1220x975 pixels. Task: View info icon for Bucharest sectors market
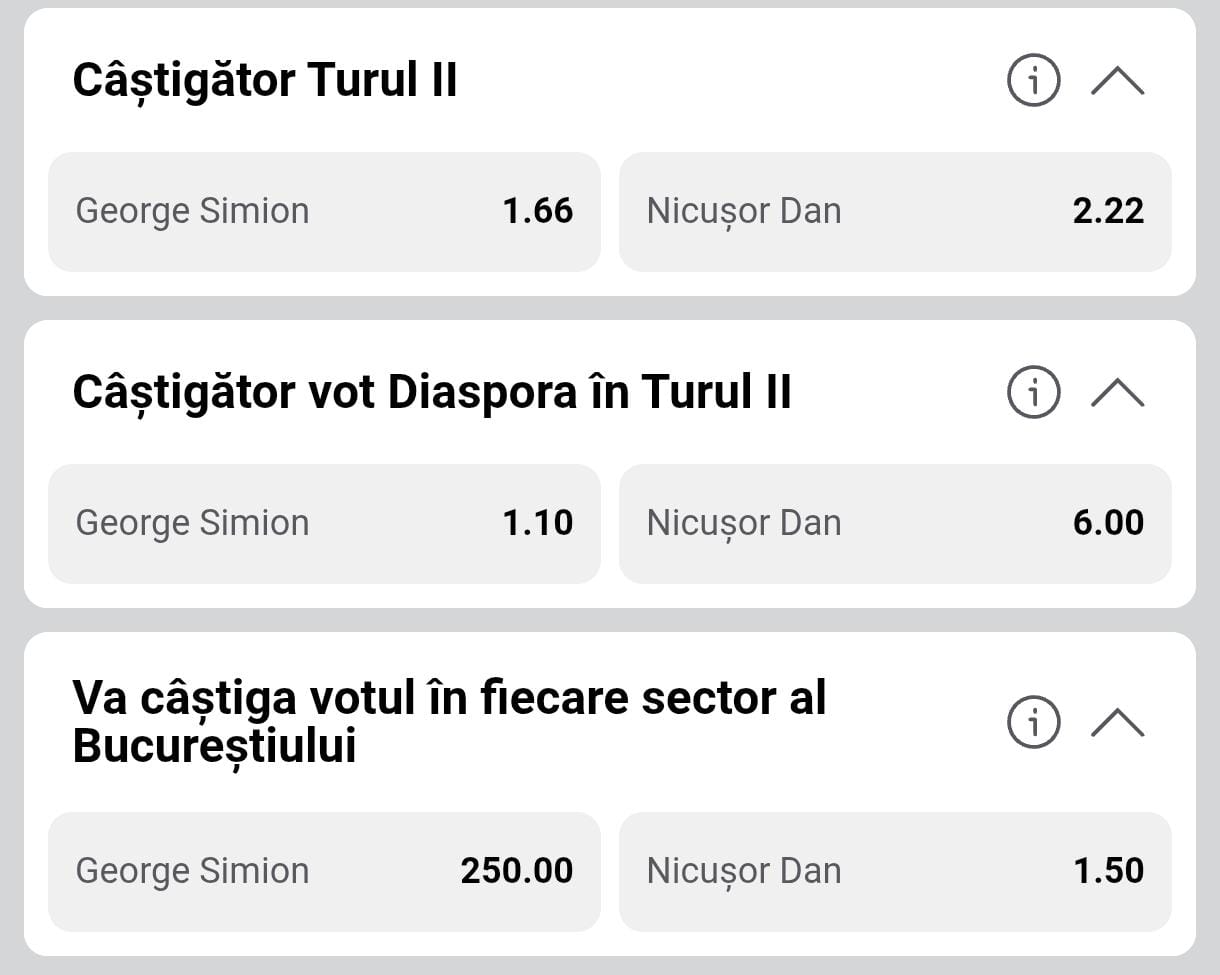(x=1033, y=721)
